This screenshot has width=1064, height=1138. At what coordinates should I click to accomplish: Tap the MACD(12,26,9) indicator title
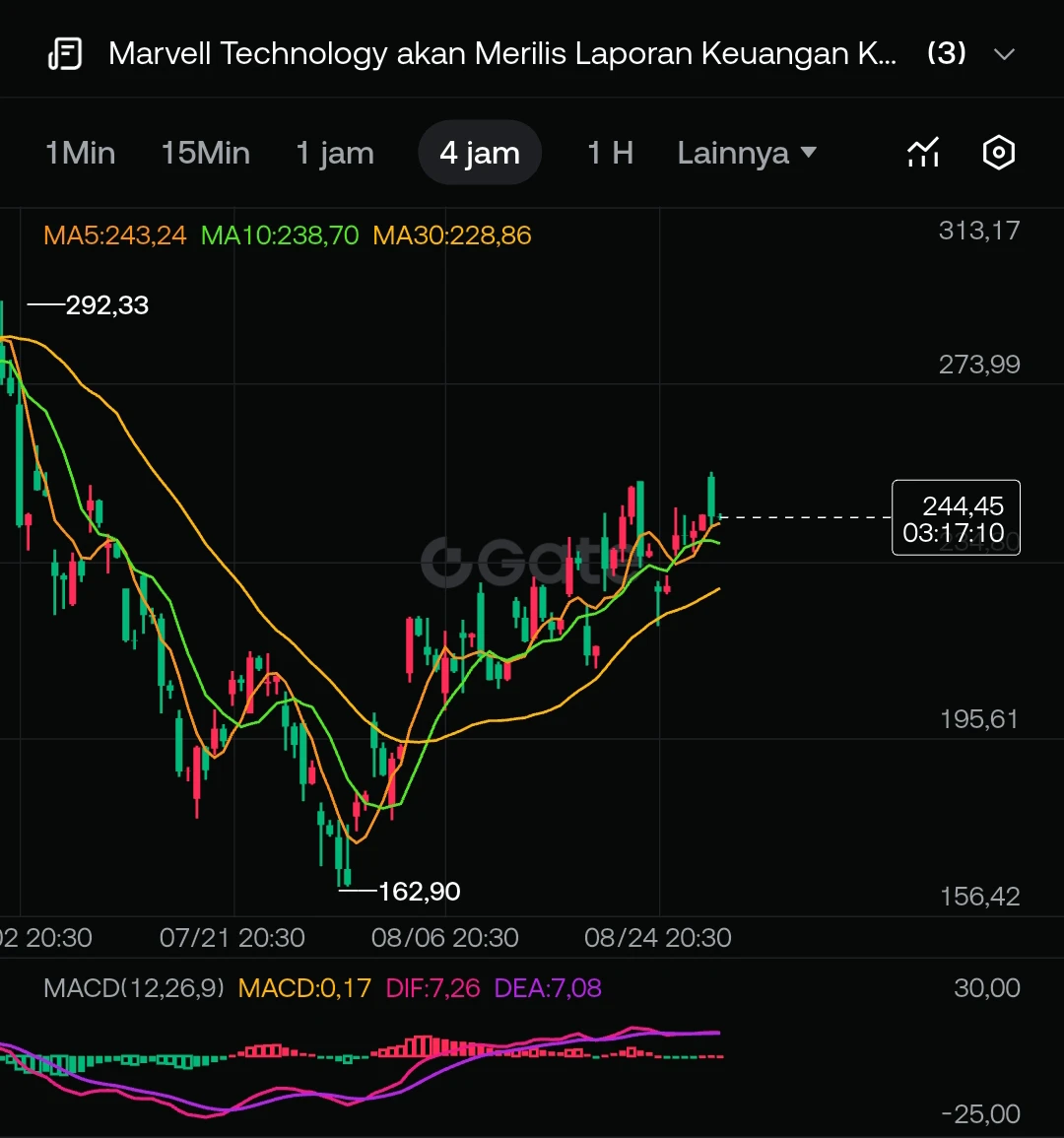pyautogui.click(x=134, y=988)
